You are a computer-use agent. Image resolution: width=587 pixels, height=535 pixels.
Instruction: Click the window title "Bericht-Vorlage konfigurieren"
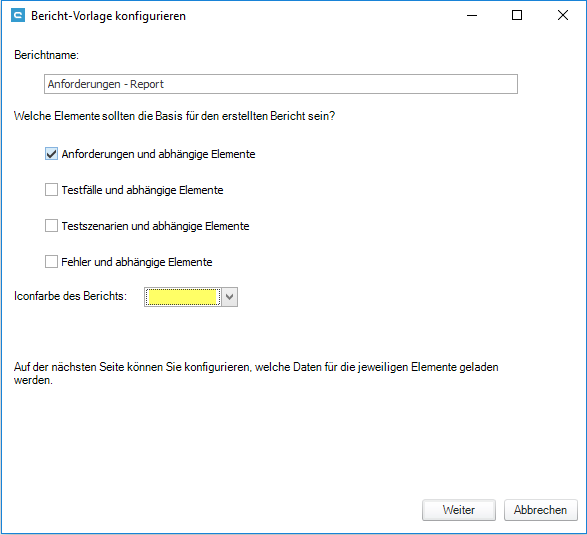coord(108,16)
